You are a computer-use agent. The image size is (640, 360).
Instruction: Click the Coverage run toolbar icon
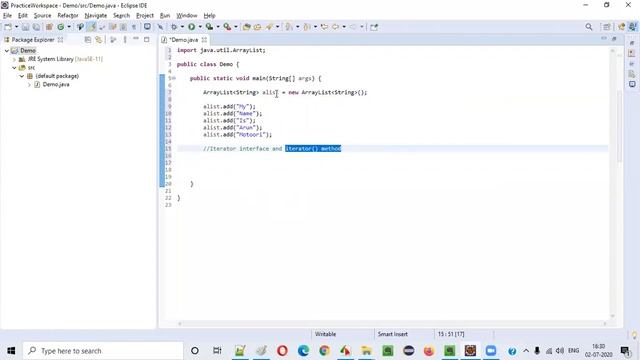209,27
